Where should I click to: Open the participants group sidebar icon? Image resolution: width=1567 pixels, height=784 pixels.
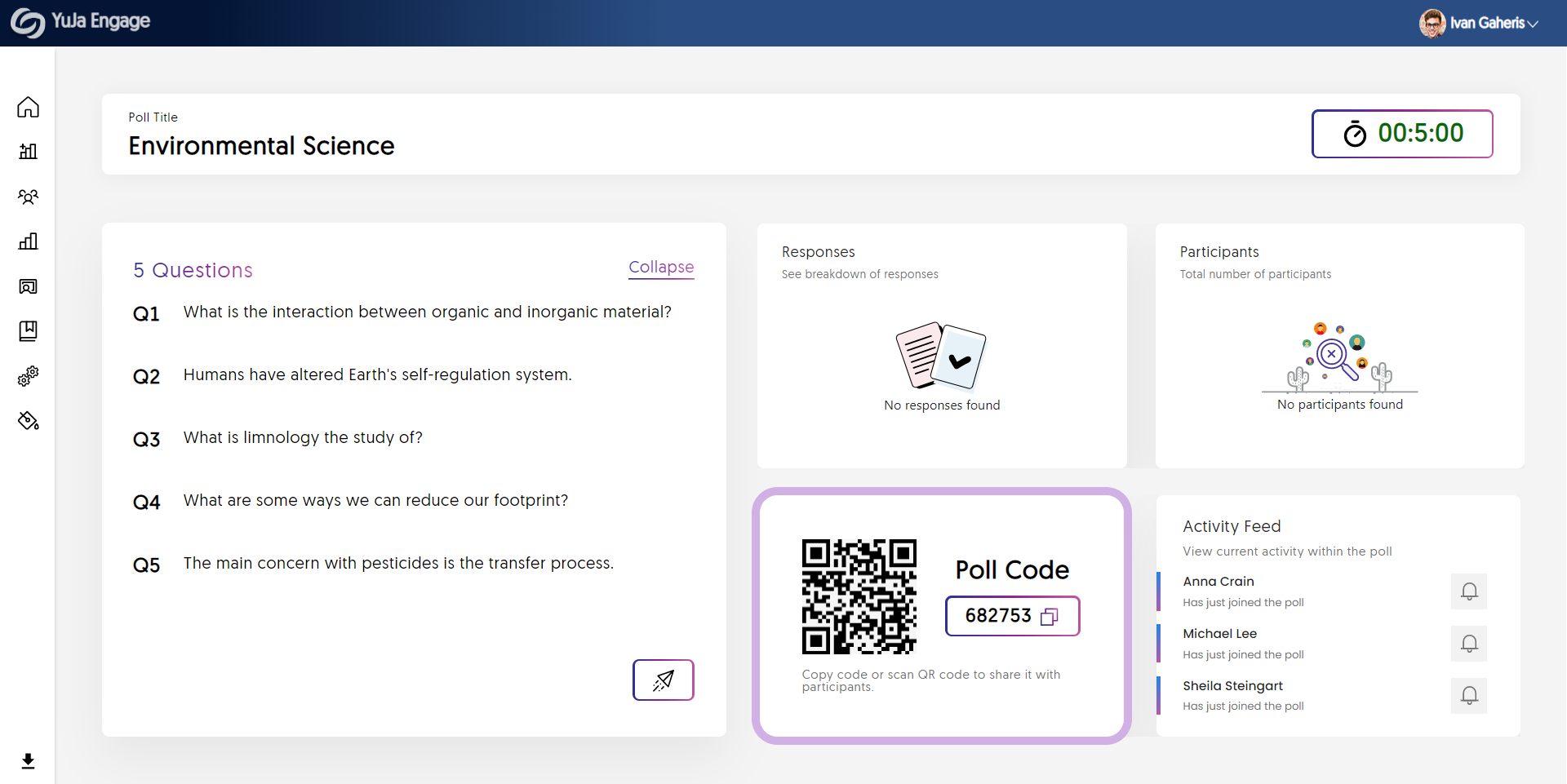click(28, 197)
